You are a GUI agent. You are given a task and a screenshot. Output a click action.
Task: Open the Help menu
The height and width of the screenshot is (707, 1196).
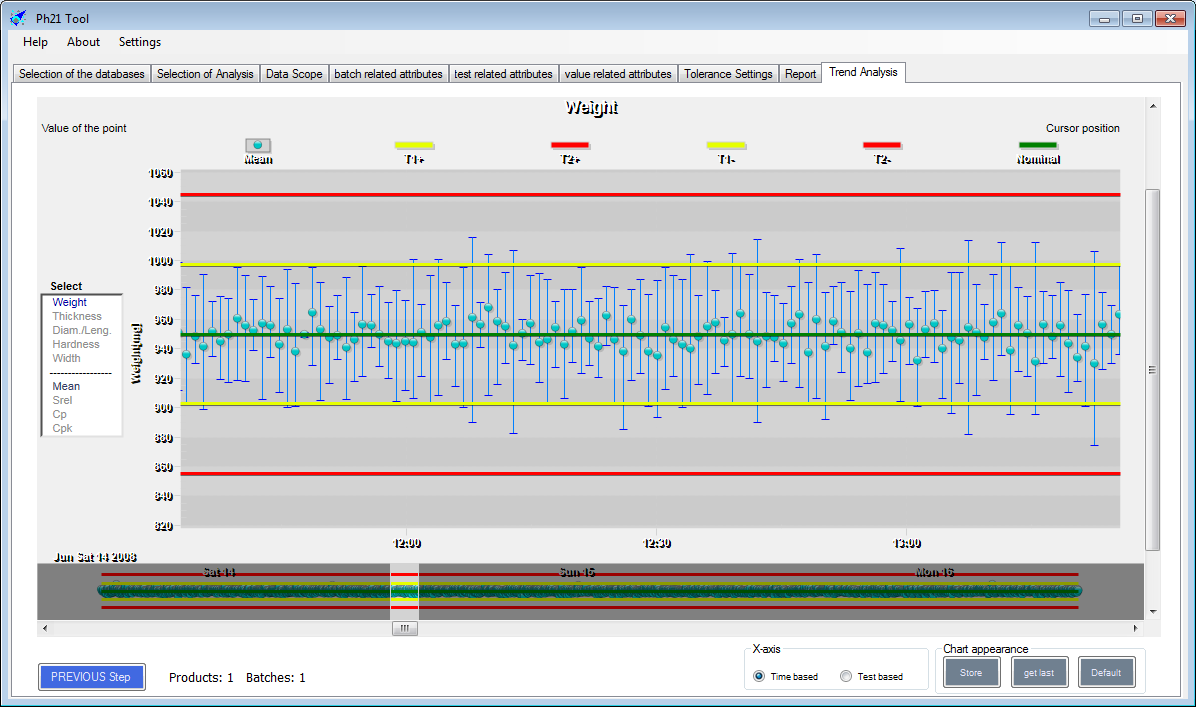[x=35, y=42]
